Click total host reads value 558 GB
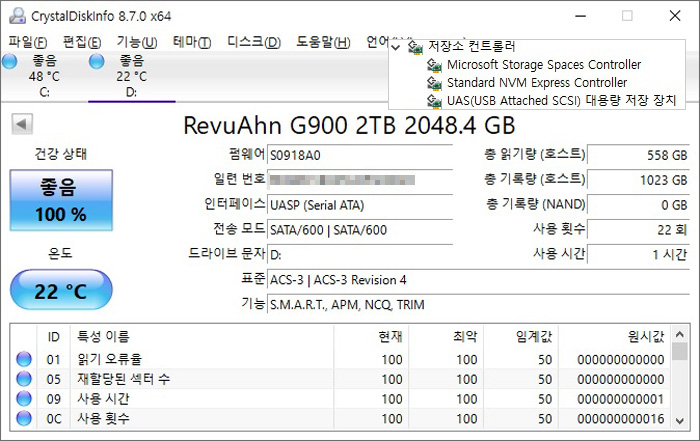Screen dimensions: 700x441 (638, 155)
